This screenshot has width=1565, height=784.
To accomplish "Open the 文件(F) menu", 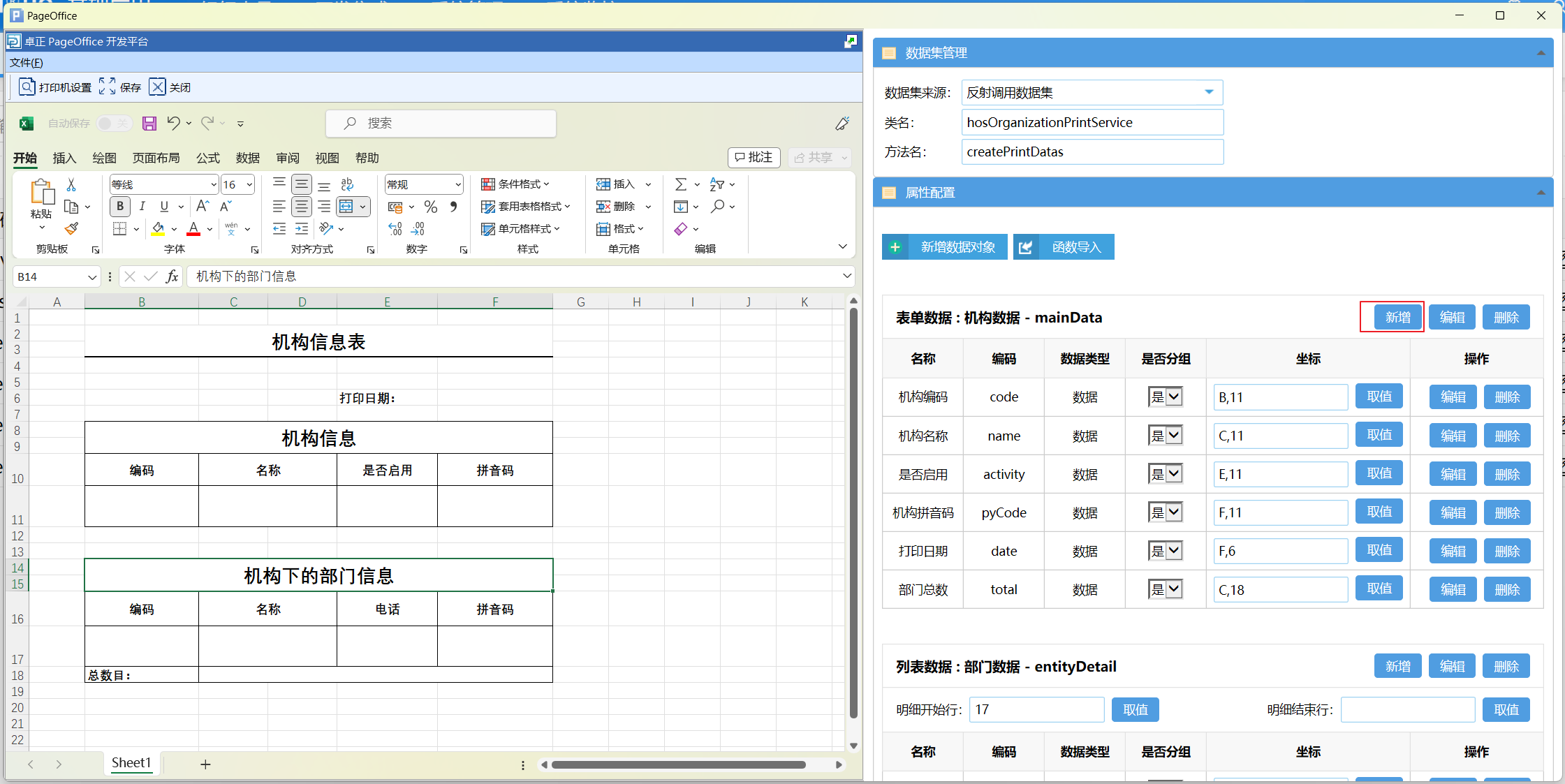I will coord(27,63).
